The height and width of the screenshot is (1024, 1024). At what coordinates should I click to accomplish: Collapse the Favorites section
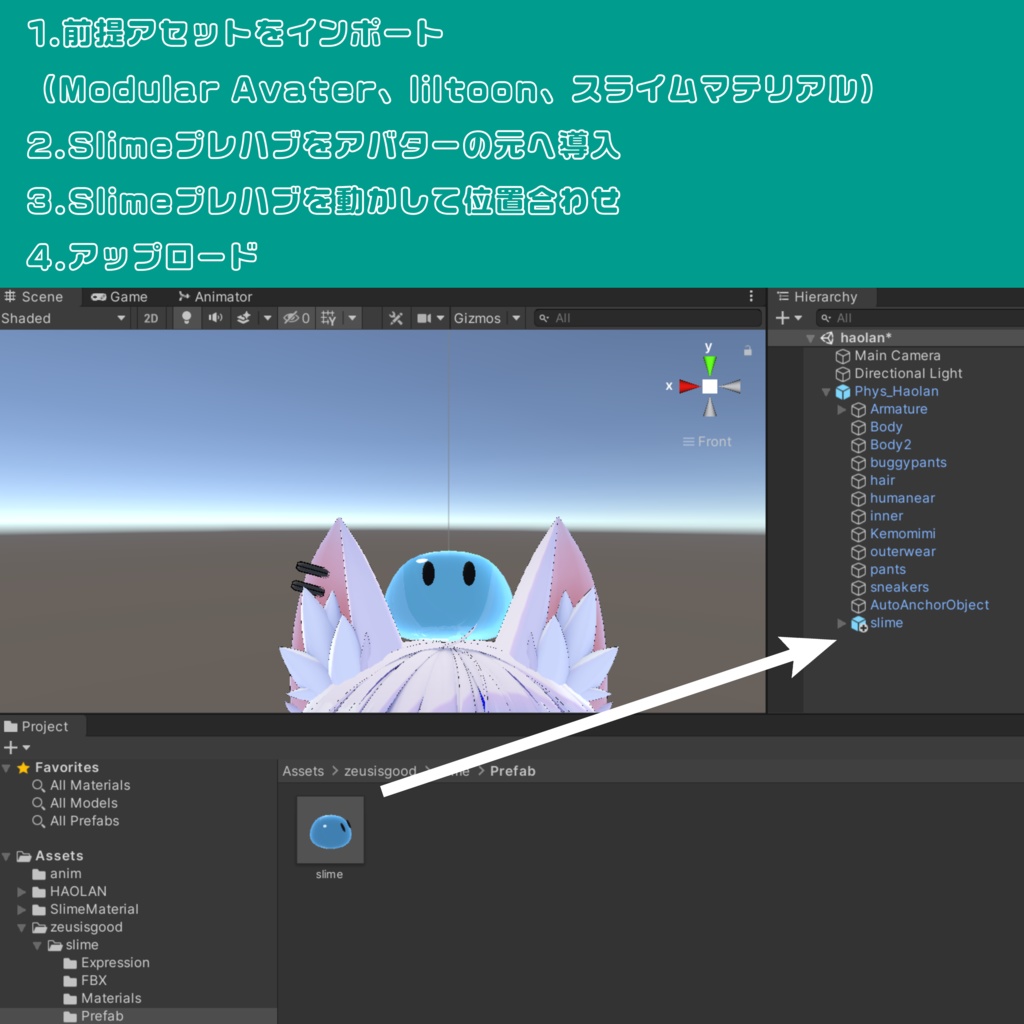7,768
